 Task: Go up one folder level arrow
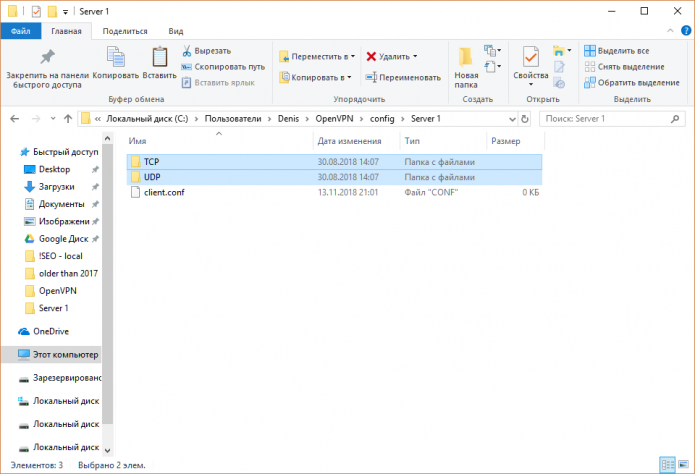coord(63,119)
